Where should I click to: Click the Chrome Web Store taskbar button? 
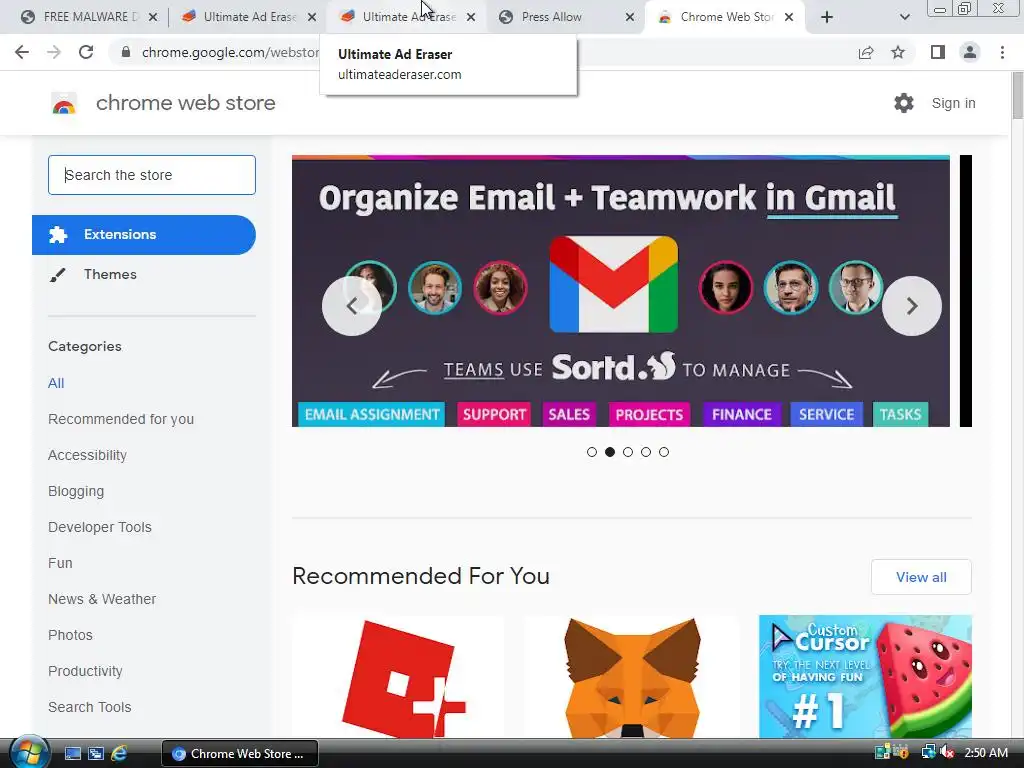[x=240, y=754]
